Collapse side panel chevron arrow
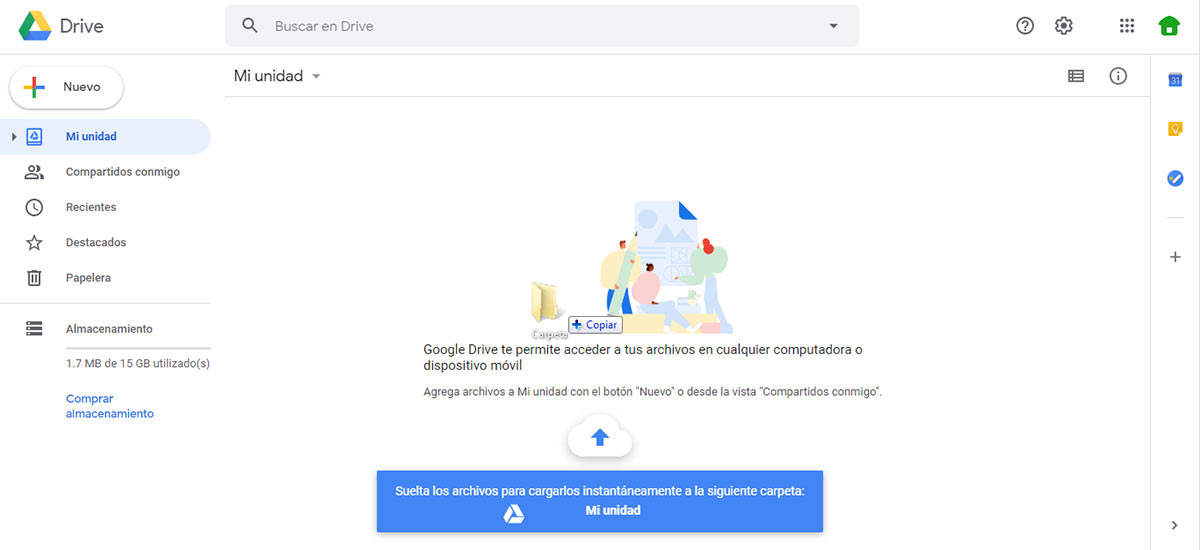Image resolution: width=1200 pixels, height=550 pixels. 1175,525
